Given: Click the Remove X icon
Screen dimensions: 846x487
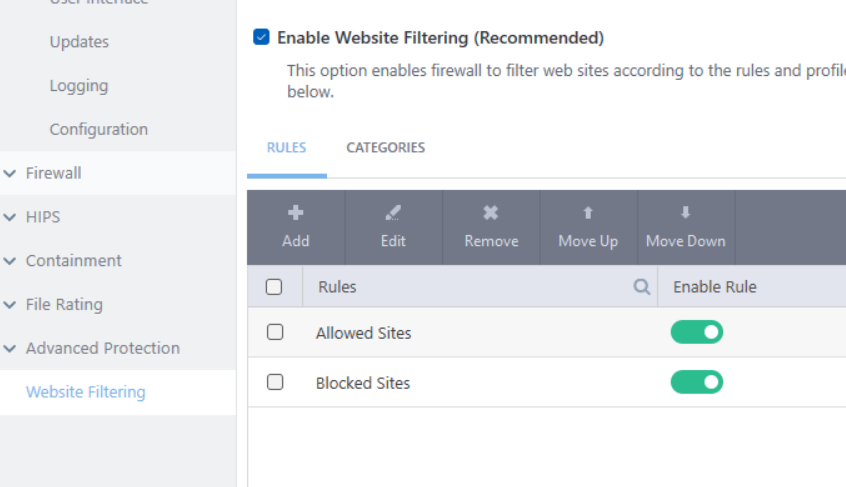Looking at the screenshot, I should coord(491,213).
